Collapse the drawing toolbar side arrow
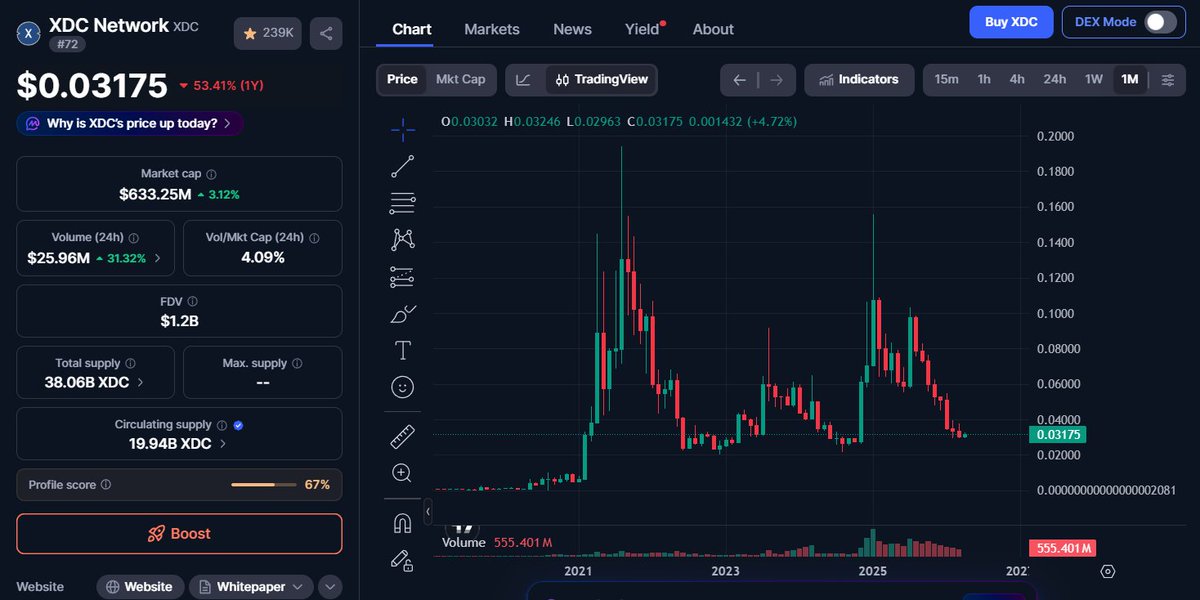The width and height of the screenshot is (1200, 600). (x=428, y=512)
